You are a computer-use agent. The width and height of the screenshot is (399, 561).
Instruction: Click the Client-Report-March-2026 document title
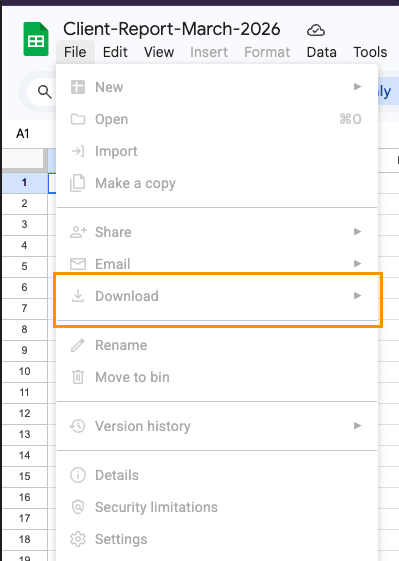pyautogui.click(x=171, y=29)
